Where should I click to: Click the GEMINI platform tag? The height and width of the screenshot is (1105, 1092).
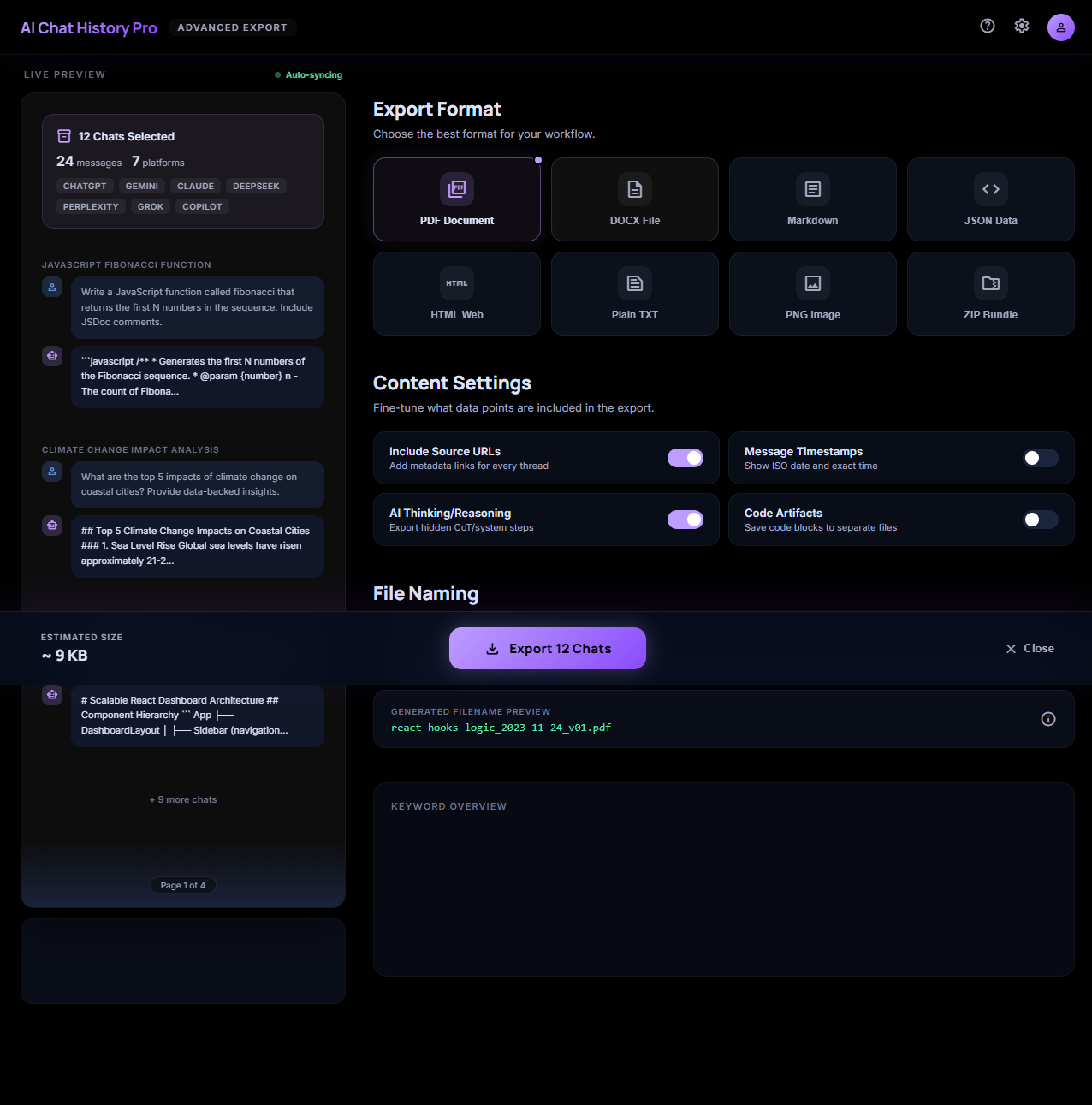142,186
